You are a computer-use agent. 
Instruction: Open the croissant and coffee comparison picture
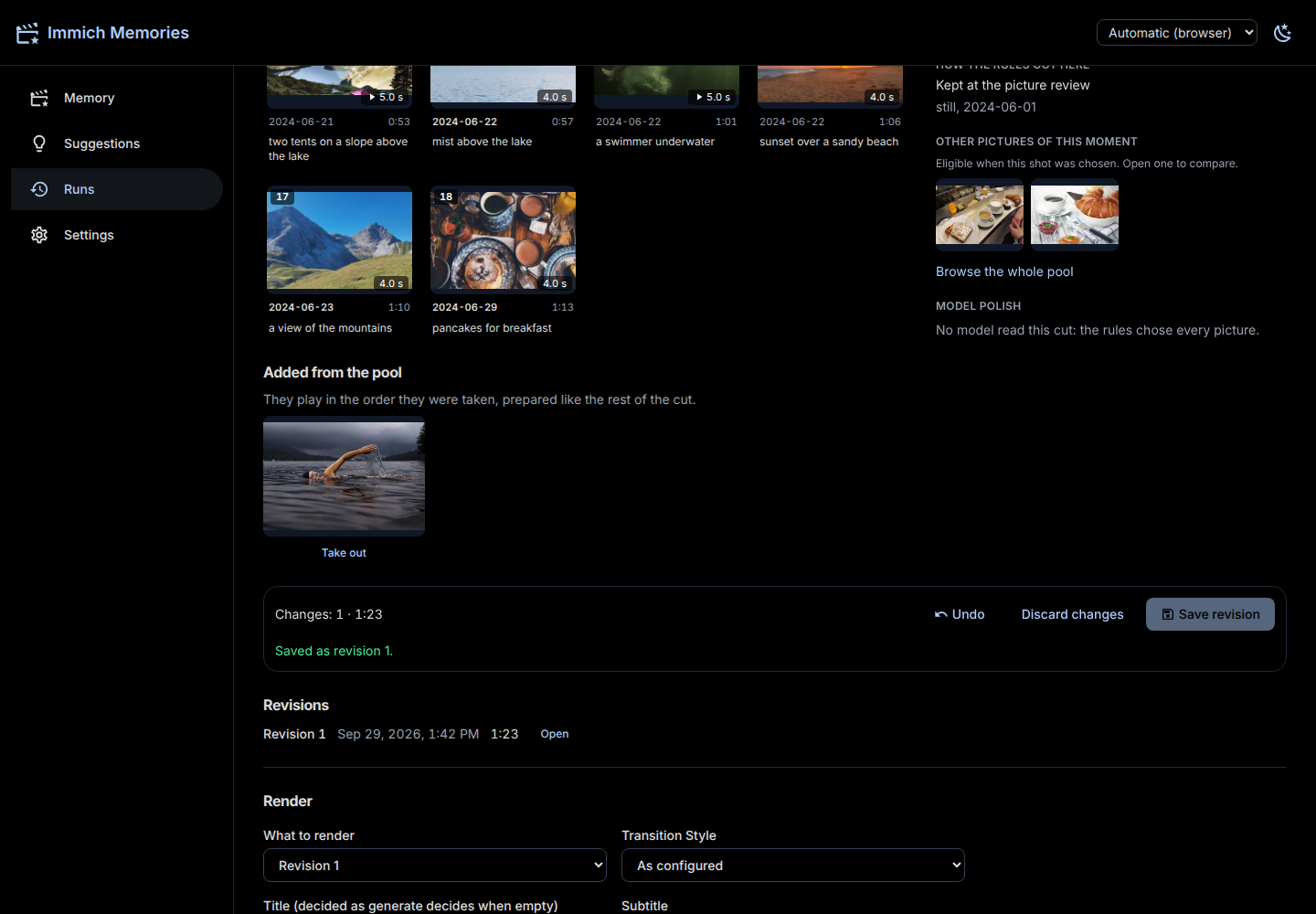pyautogui.click(x=1075, y=215)
